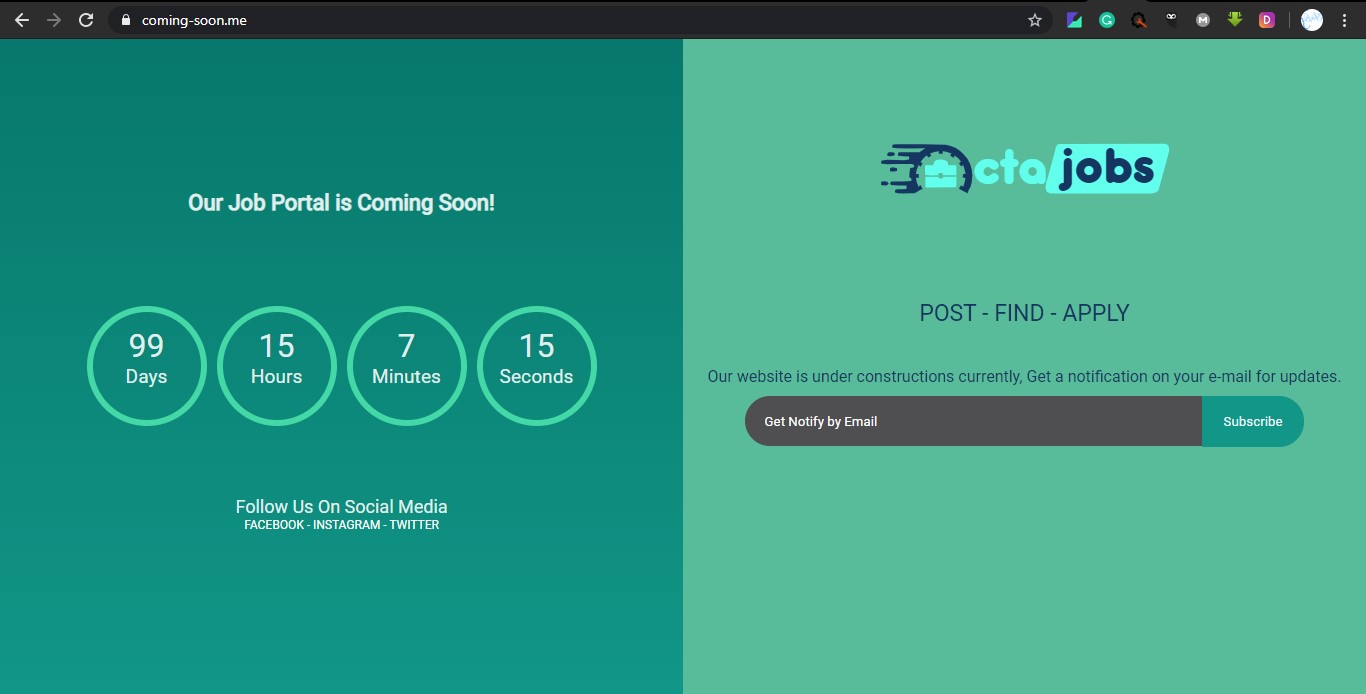Click the Subscribe button
The width and height of the screenshot is (1366, 694).
1252,421
